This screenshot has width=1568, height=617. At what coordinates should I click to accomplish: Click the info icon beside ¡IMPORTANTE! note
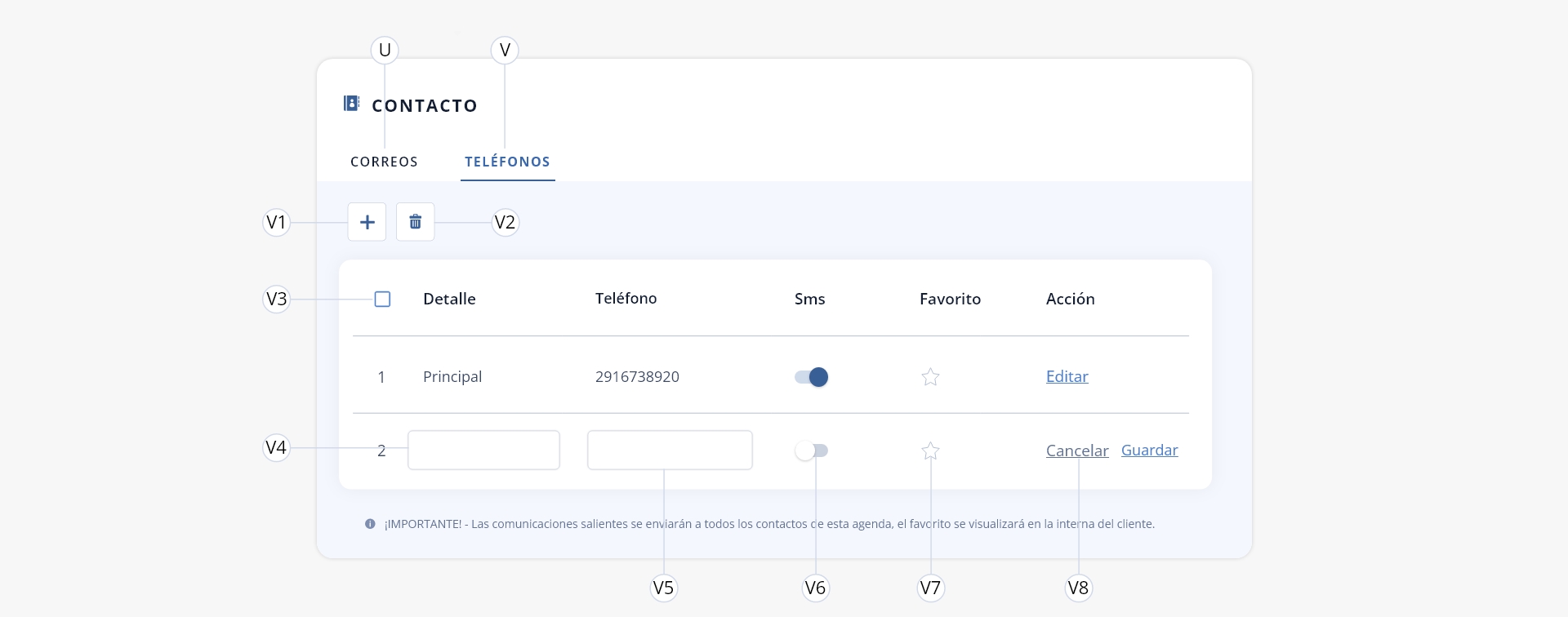click(x=370, y=524)
